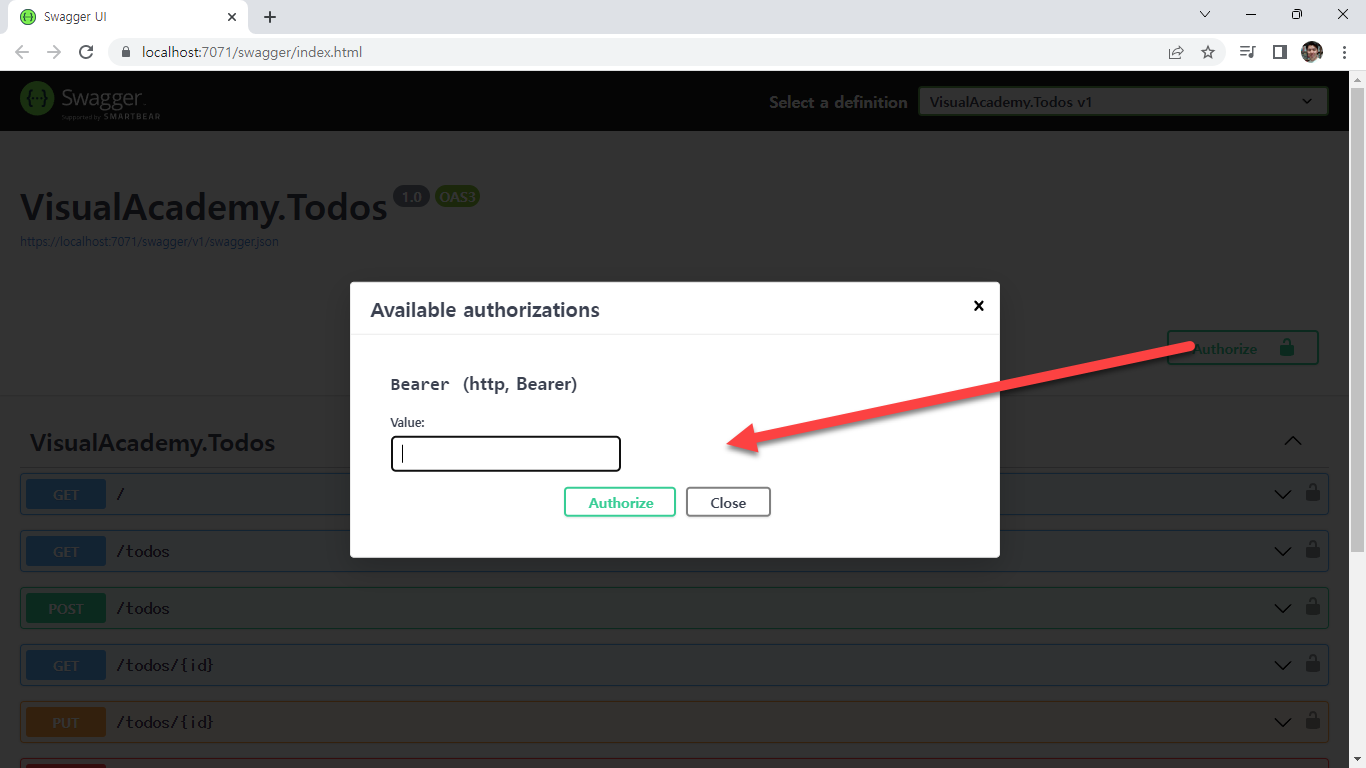Viewport: 1366px width, 768px height.
Task: Click the Chrome profile avatar
Action: pos(1312,52)
